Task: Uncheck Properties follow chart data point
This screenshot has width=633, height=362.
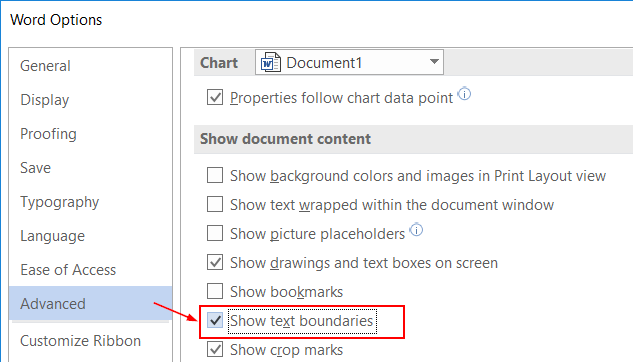Action: (x=215, y=97)
